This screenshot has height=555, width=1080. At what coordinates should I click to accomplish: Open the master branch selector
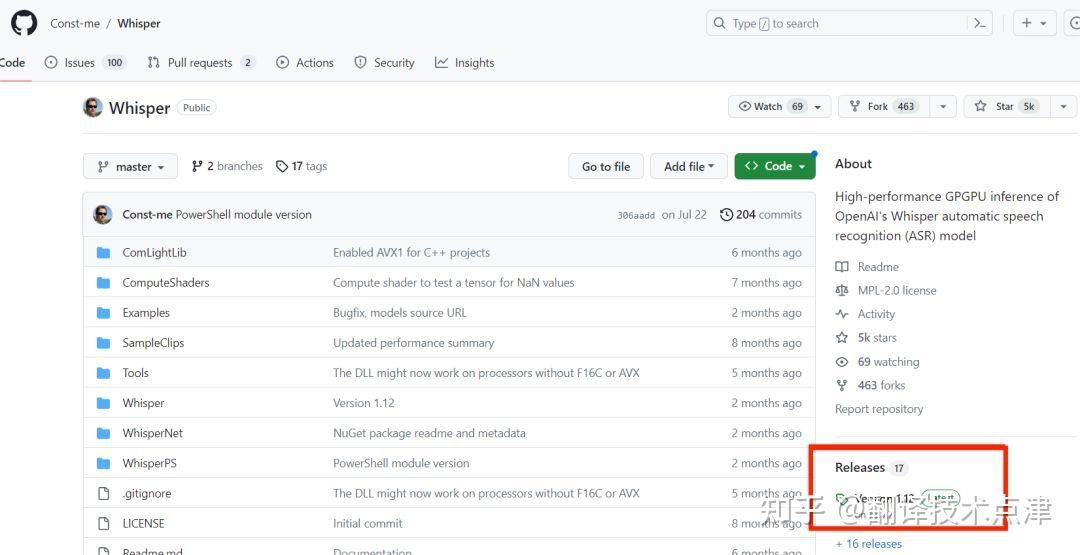[130, 167]
